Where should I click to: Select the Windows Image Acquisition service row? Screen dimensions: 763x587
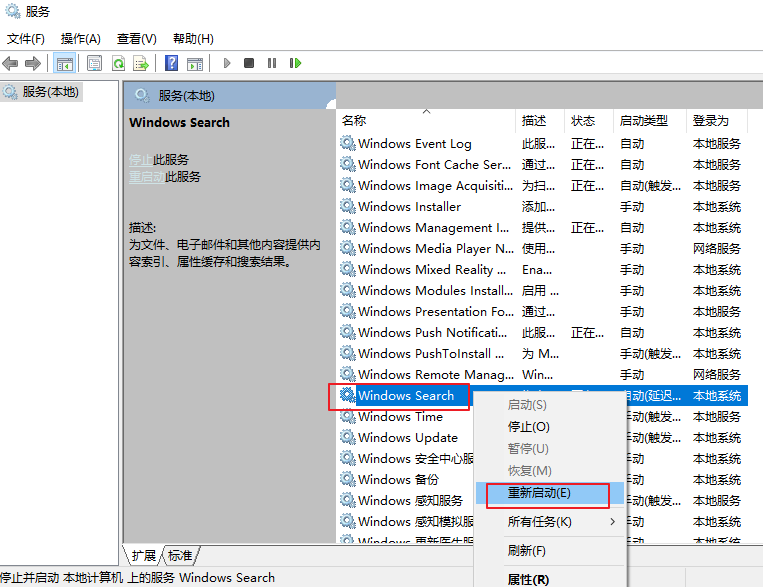click(543, 185)
